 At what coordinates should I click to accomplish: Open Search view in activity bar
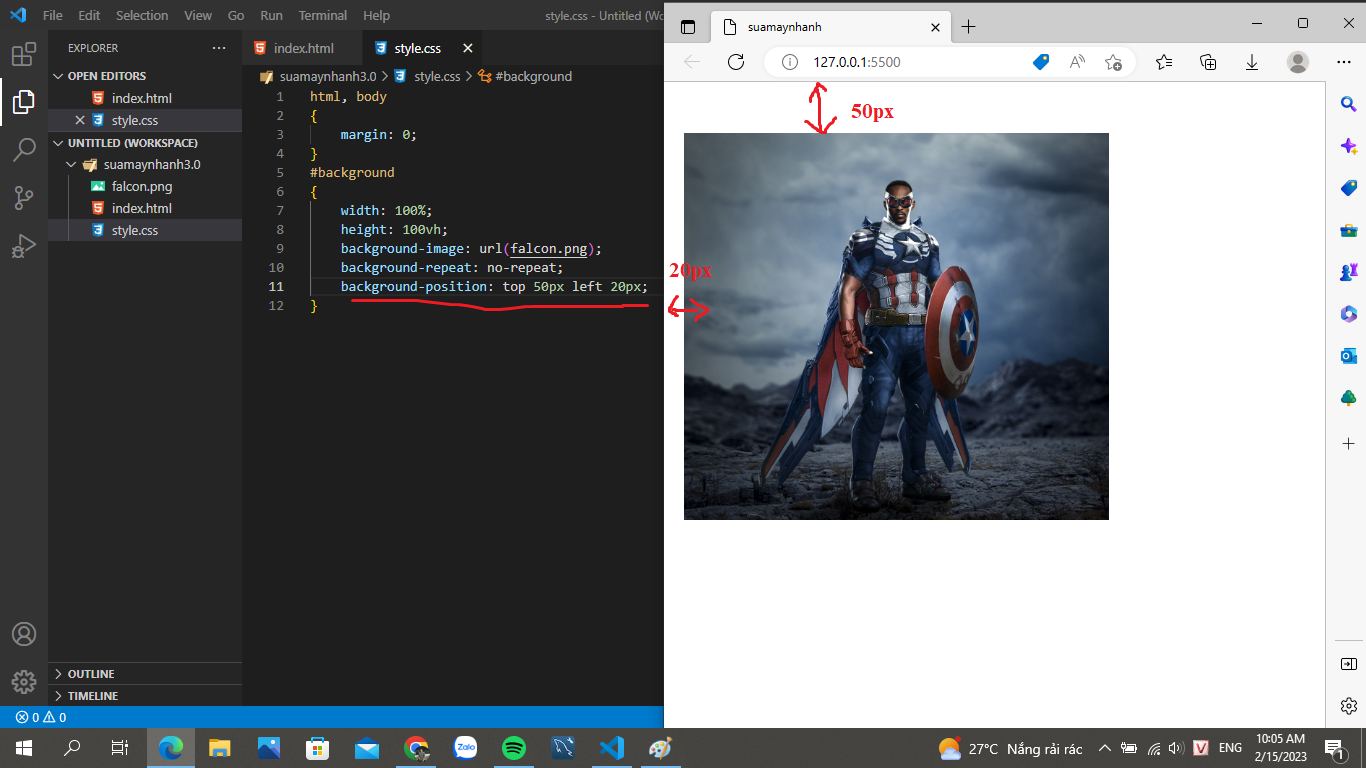[x=23, y=150]
